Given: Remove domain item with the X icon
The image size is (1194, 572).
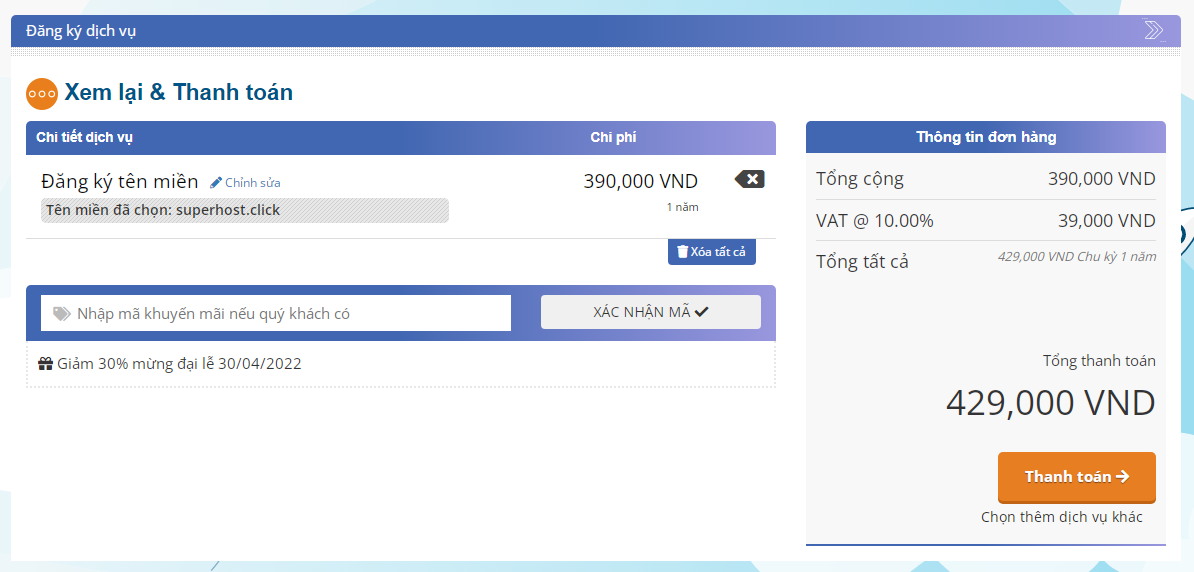Looking at the screenshot, I should 750,179.
